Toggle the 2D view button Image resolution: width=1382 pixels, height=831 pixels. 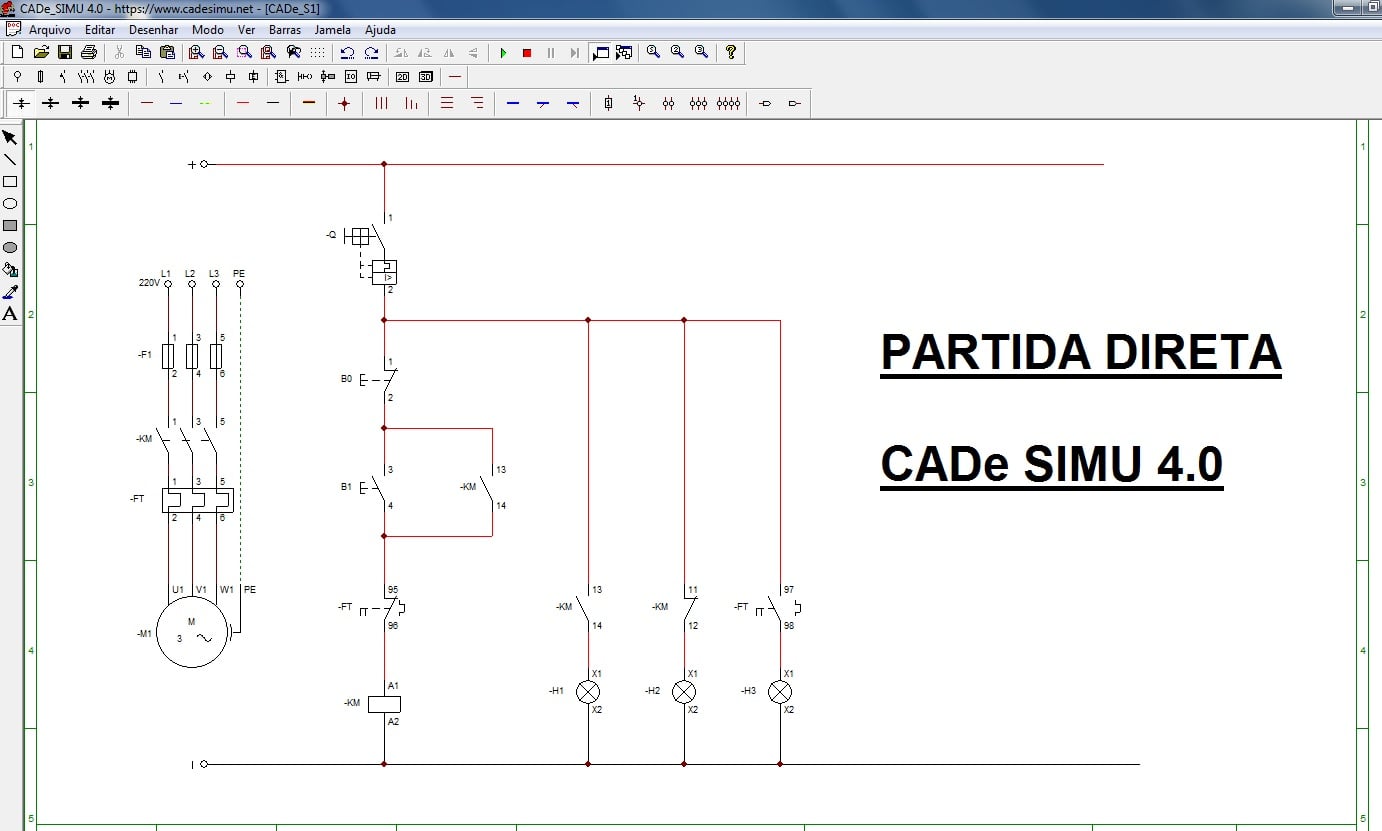tap(402, 76)
